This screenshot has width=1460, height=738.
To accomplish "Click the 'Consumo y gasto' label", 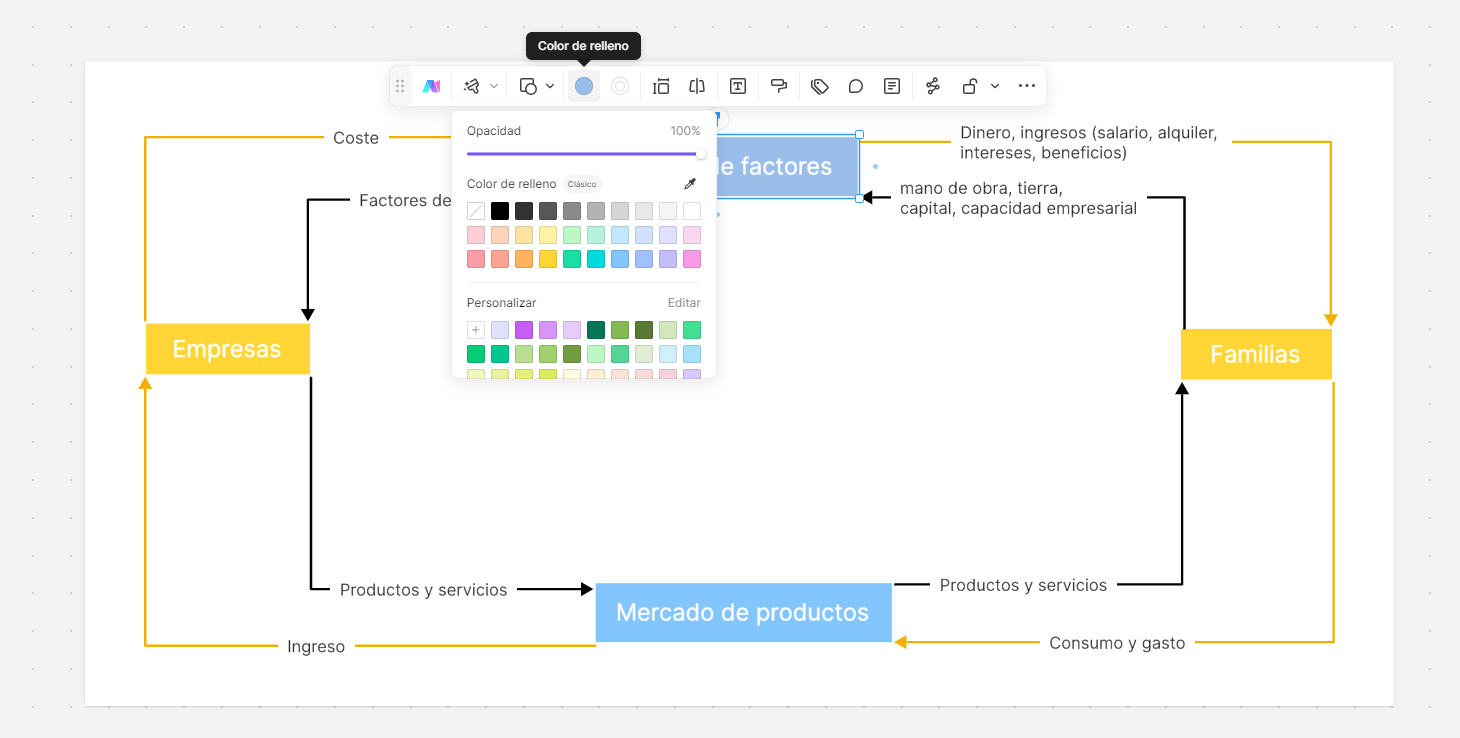I will pyautogui.click(x=1117, y=643).
